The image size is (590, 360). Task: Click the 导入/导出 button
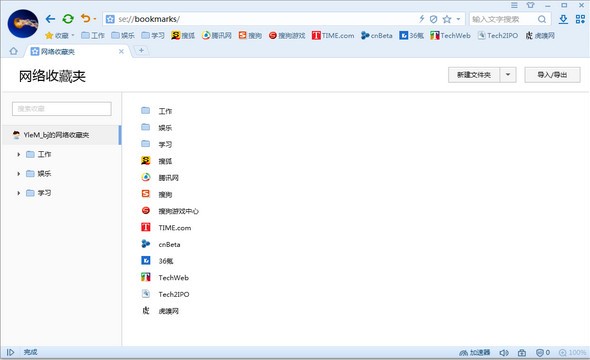(552, 75)
